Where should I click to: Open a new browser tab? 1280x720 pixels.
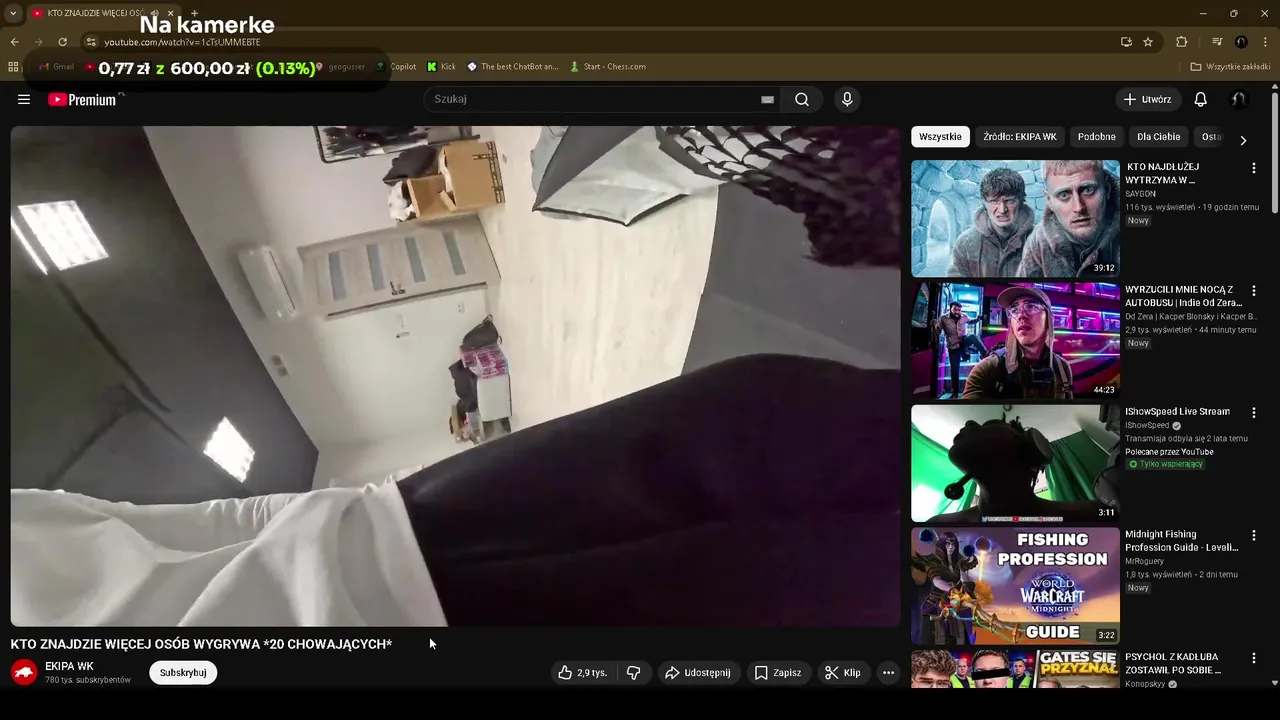pos(195,13)
